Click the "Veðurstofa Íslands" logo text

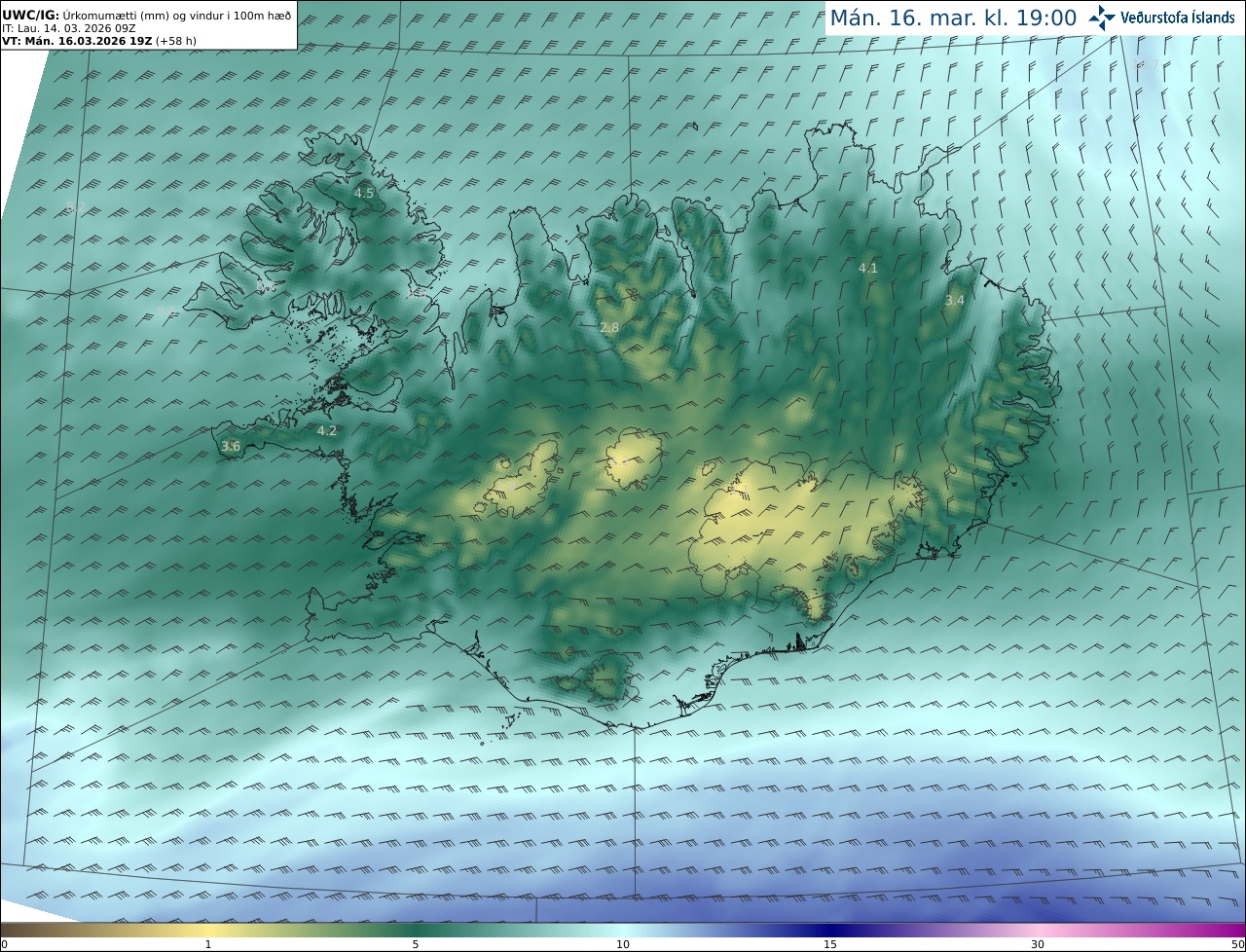(x=1178, y=18)
